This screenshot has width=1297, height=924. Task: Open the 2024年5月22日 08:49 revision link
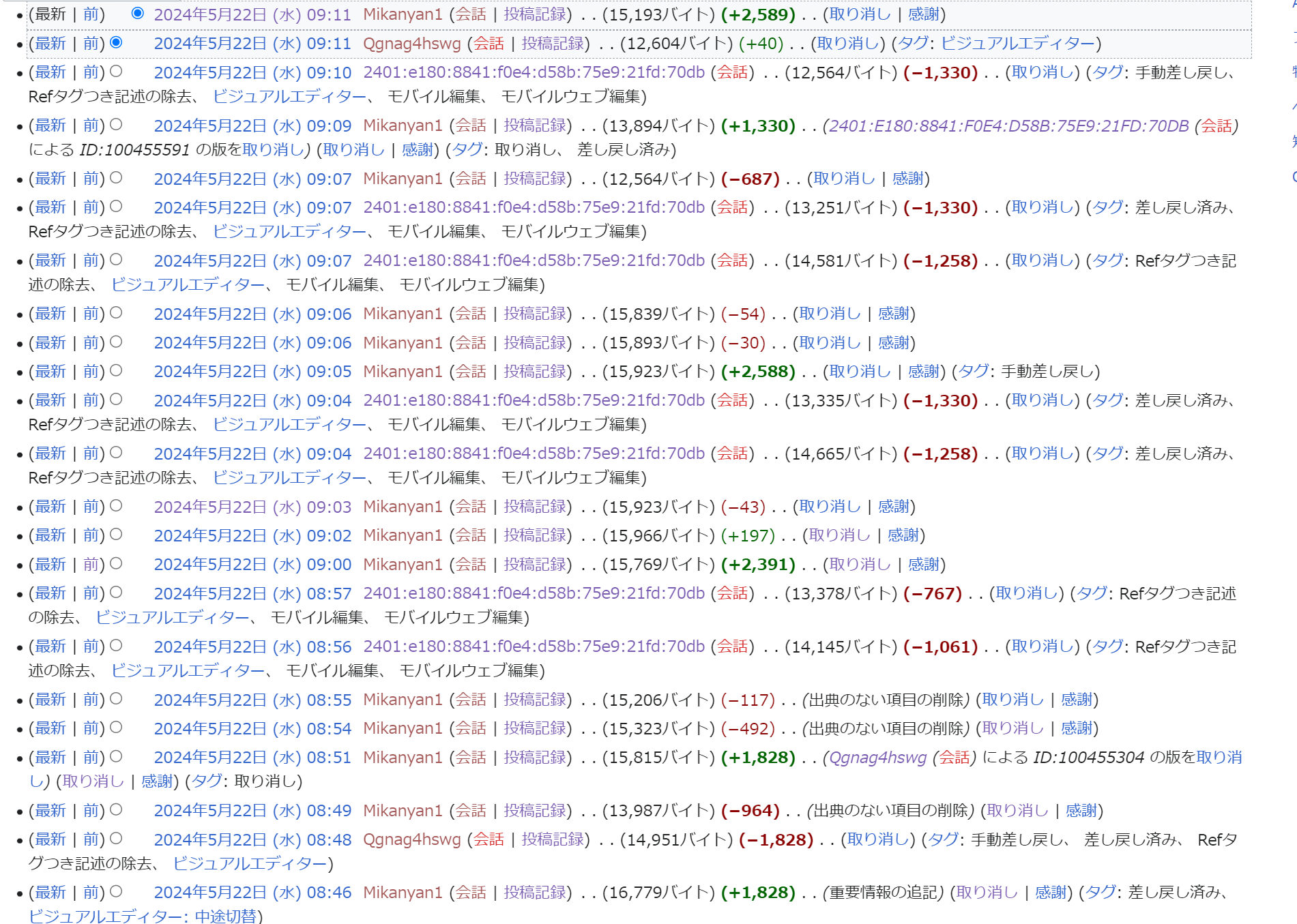click(x=252, y=810)
